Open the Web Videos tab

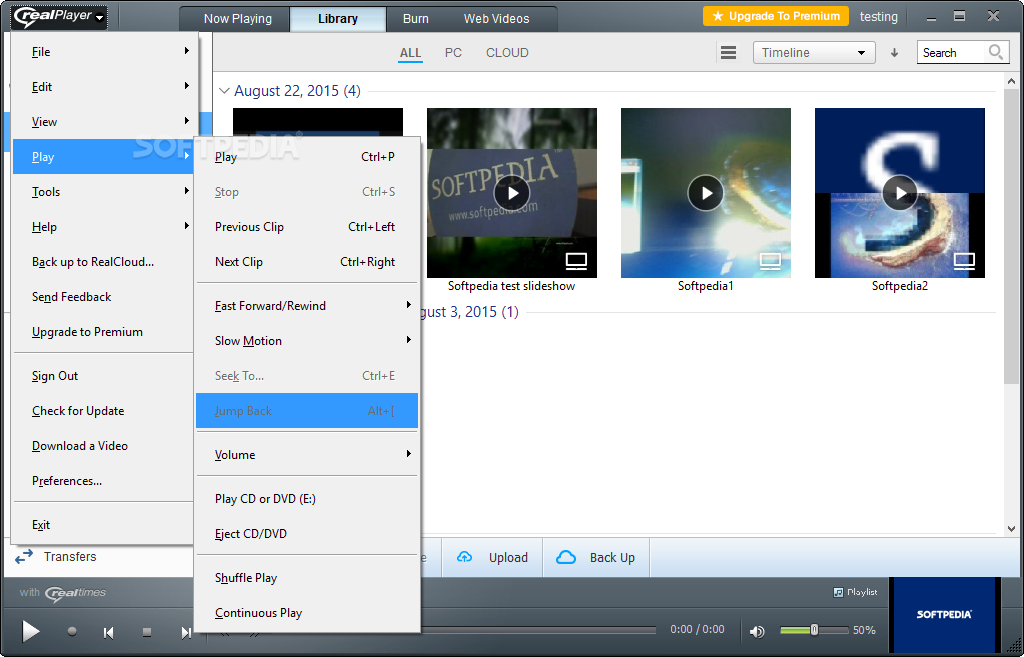(x=496, y=19)
